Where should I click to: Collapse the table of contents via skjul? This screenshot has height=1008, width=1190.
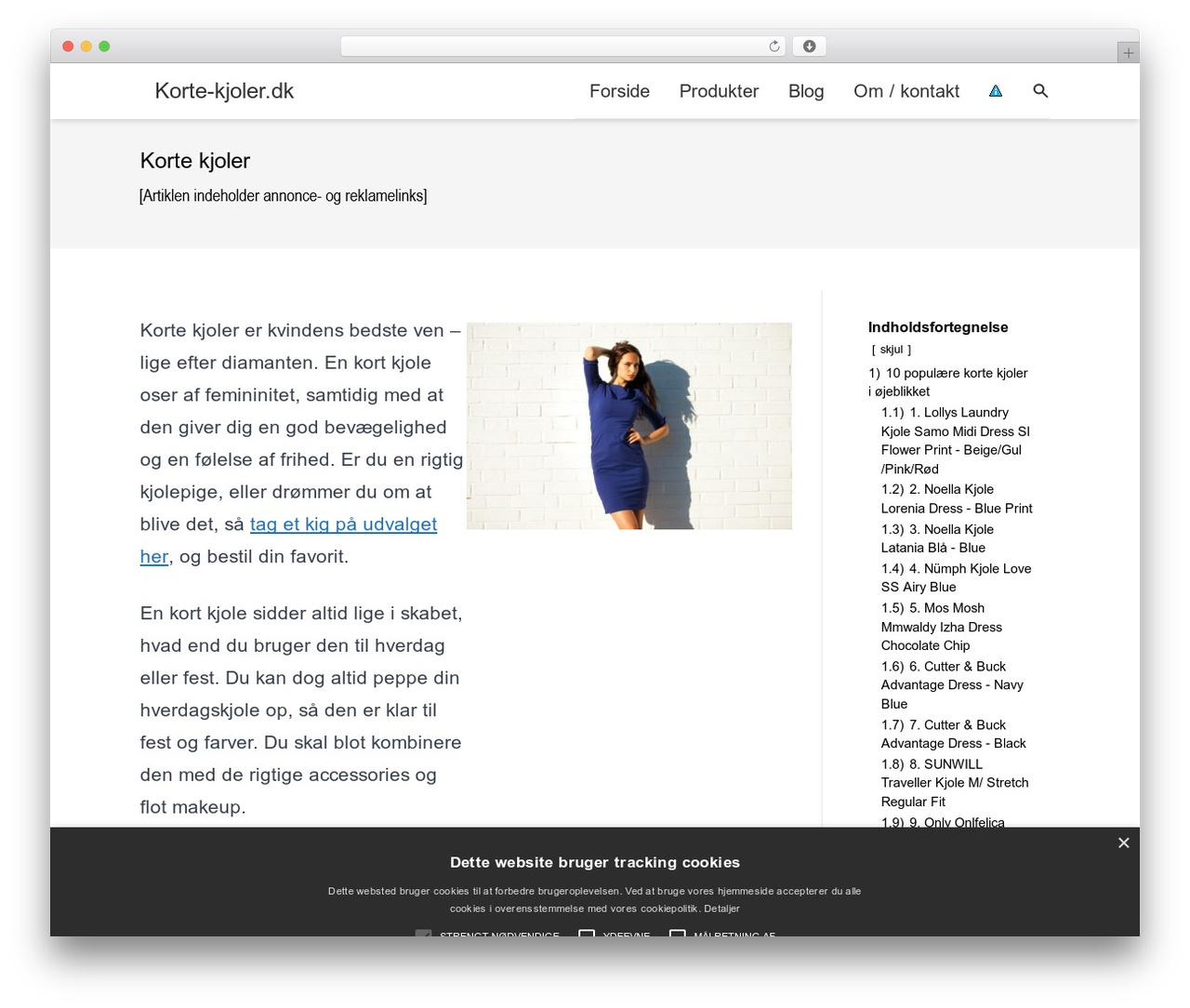(892, 350)
